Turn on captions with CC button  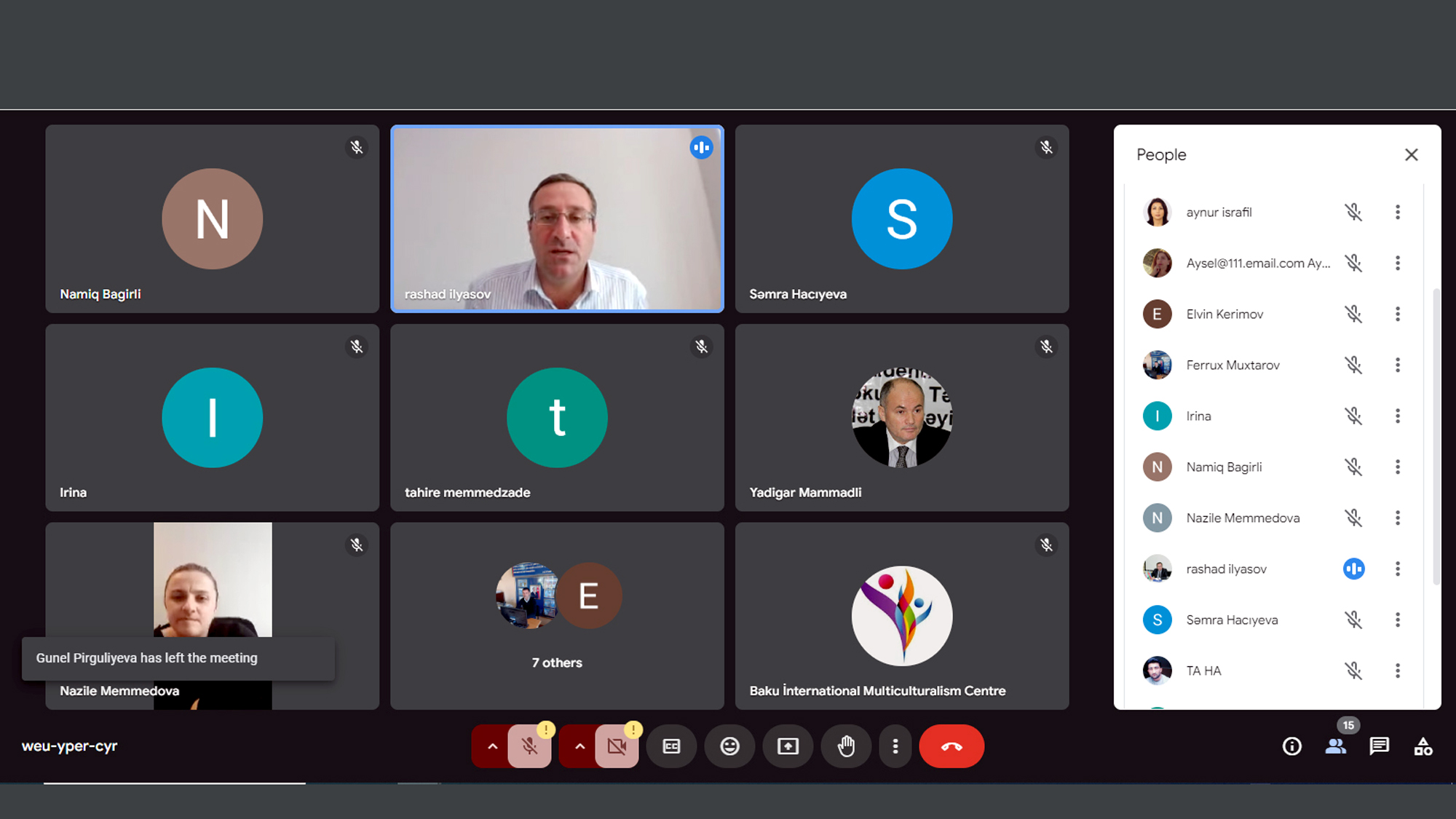671,746
